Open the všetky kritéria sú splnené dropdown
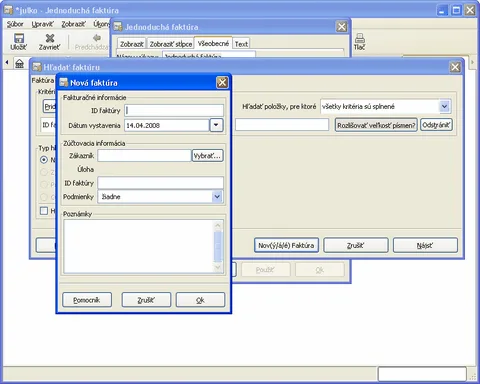Screen dimensions: 480x384 [444, 106]
